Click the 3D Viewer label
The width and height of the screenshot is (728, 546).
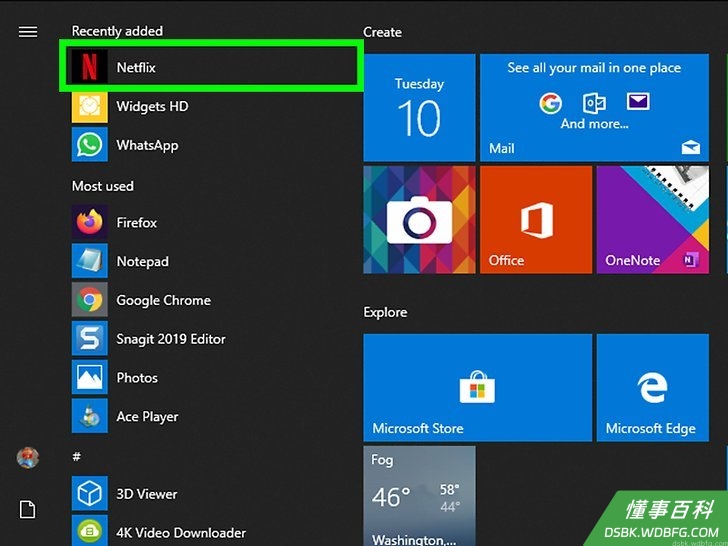click(x=147, y=494)
